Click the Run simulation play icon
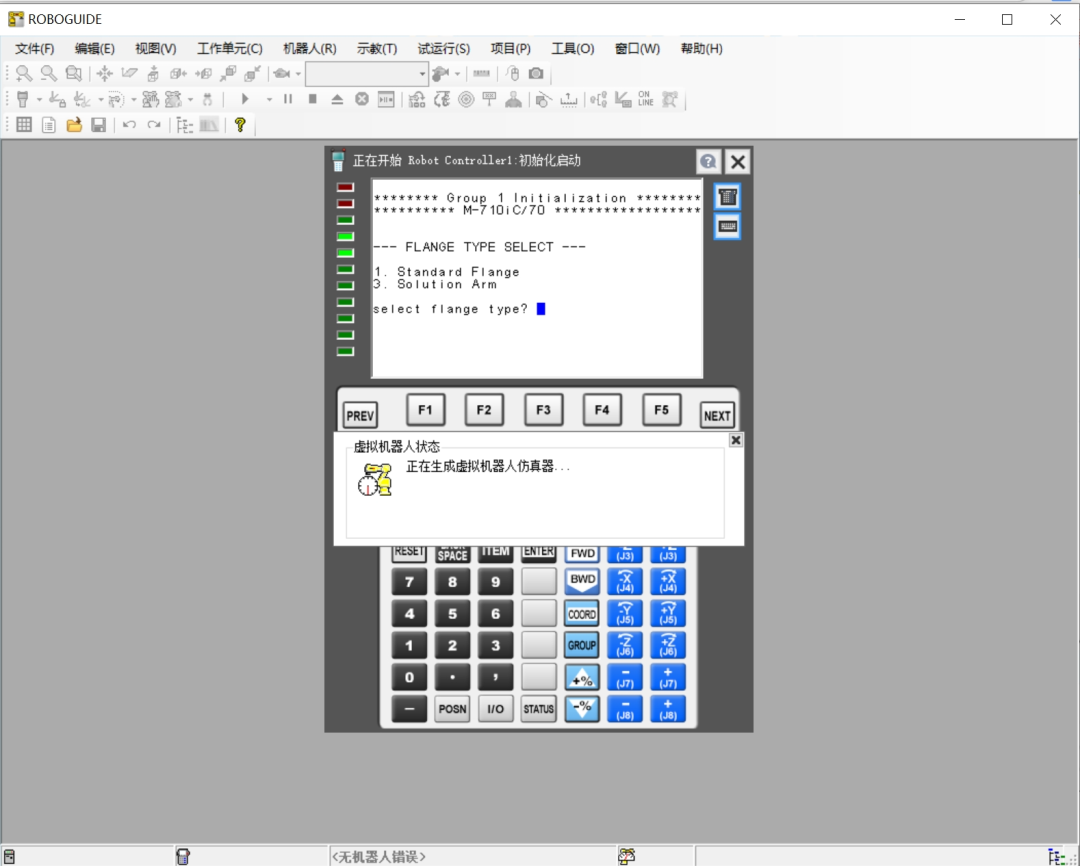 click(245, 98)
